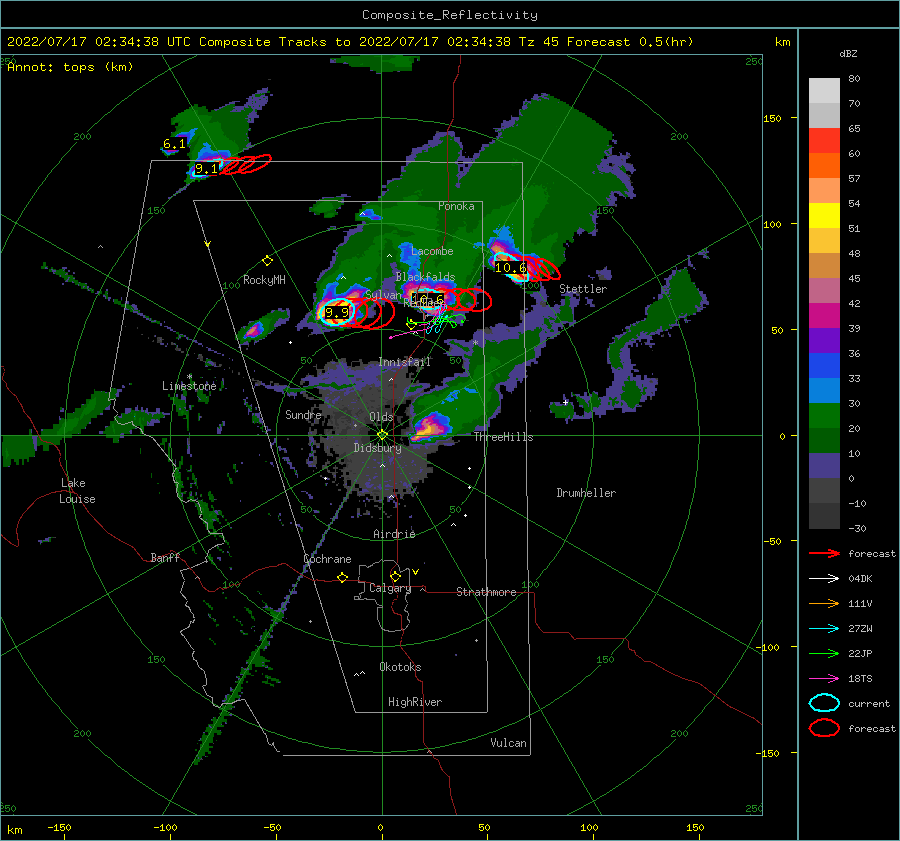Click the Drumheller city label

586,493
